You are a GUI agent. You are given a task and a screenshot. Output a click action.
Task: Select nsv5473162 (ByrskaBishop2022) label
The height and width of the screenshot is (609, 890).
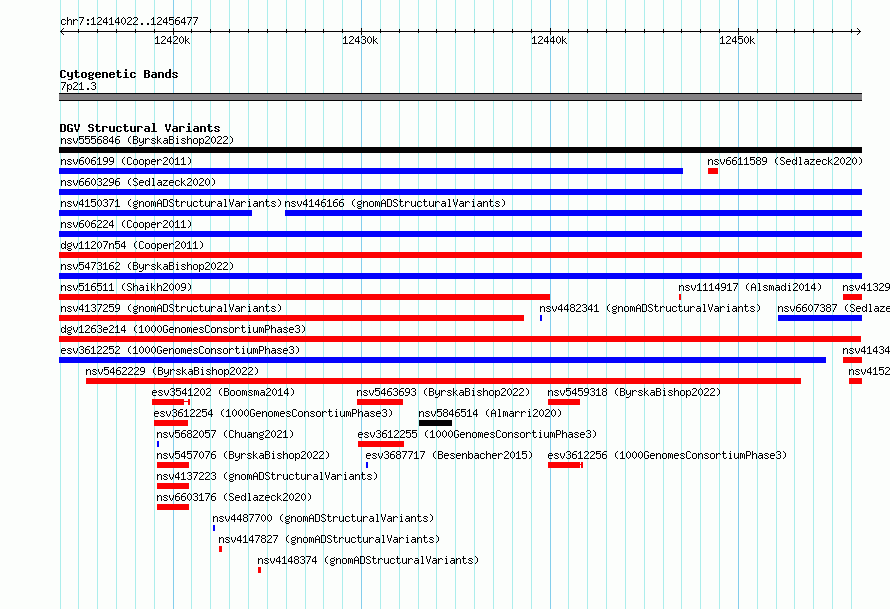click(x=147, y=266)
